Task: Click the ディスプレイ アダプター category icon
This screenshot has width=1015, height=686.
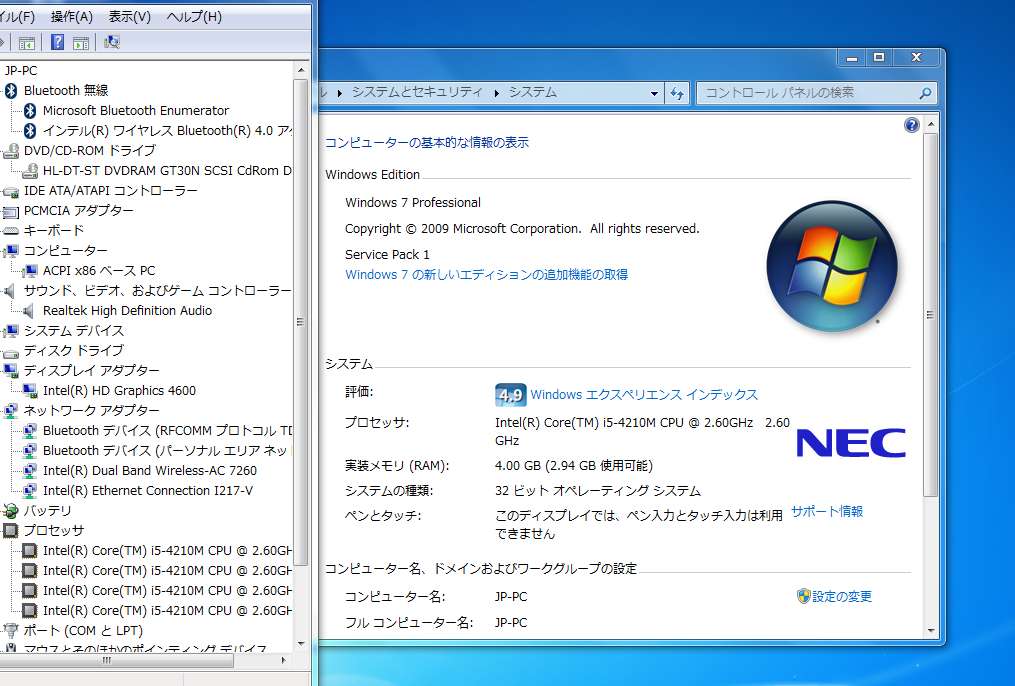Action: click(x=10, y=371)
